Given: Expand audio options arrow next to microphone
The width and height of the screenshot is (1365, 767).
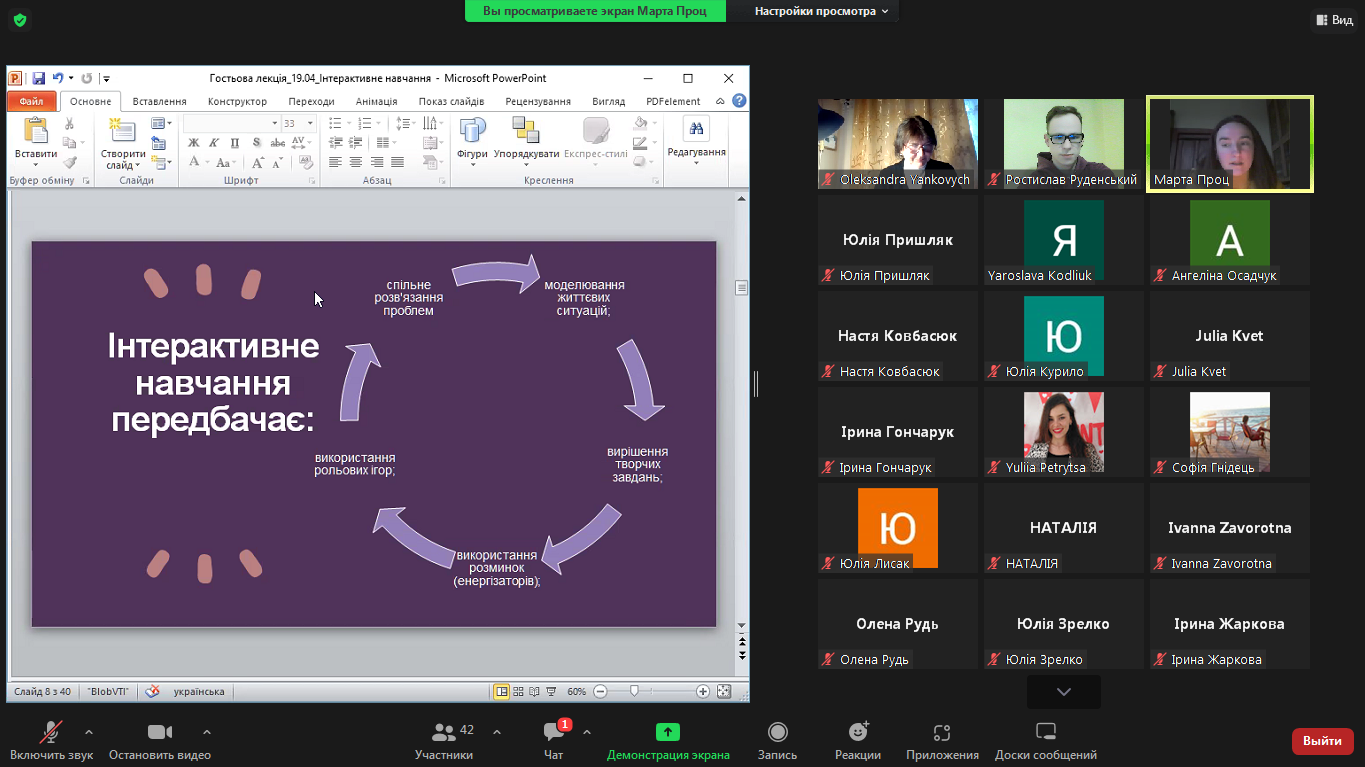Looking at the screenshot, I should (89, 732).
